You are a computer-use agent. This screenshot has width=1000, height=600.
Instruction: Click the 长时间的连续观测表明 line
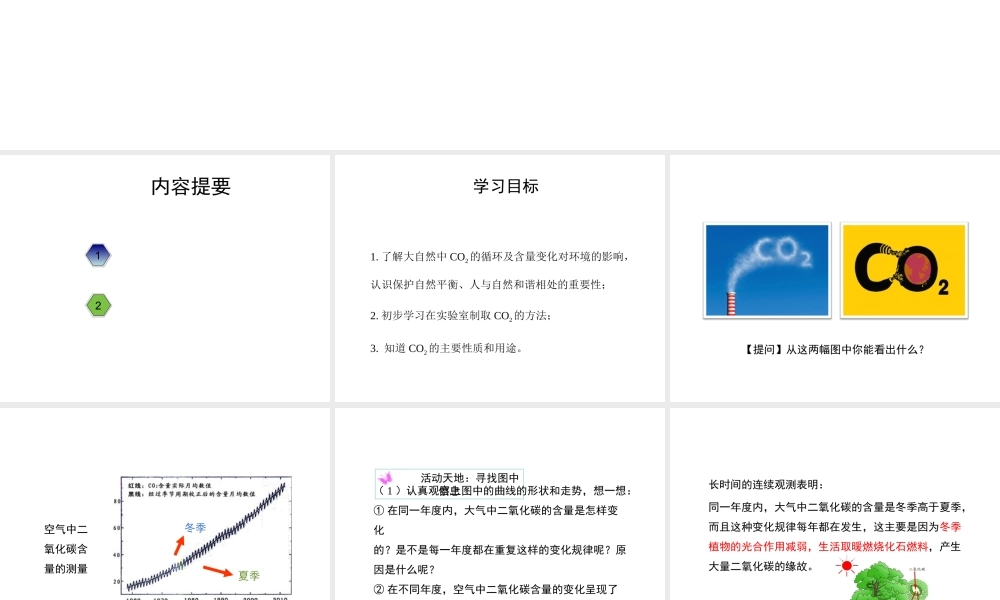tap(767, 485)
